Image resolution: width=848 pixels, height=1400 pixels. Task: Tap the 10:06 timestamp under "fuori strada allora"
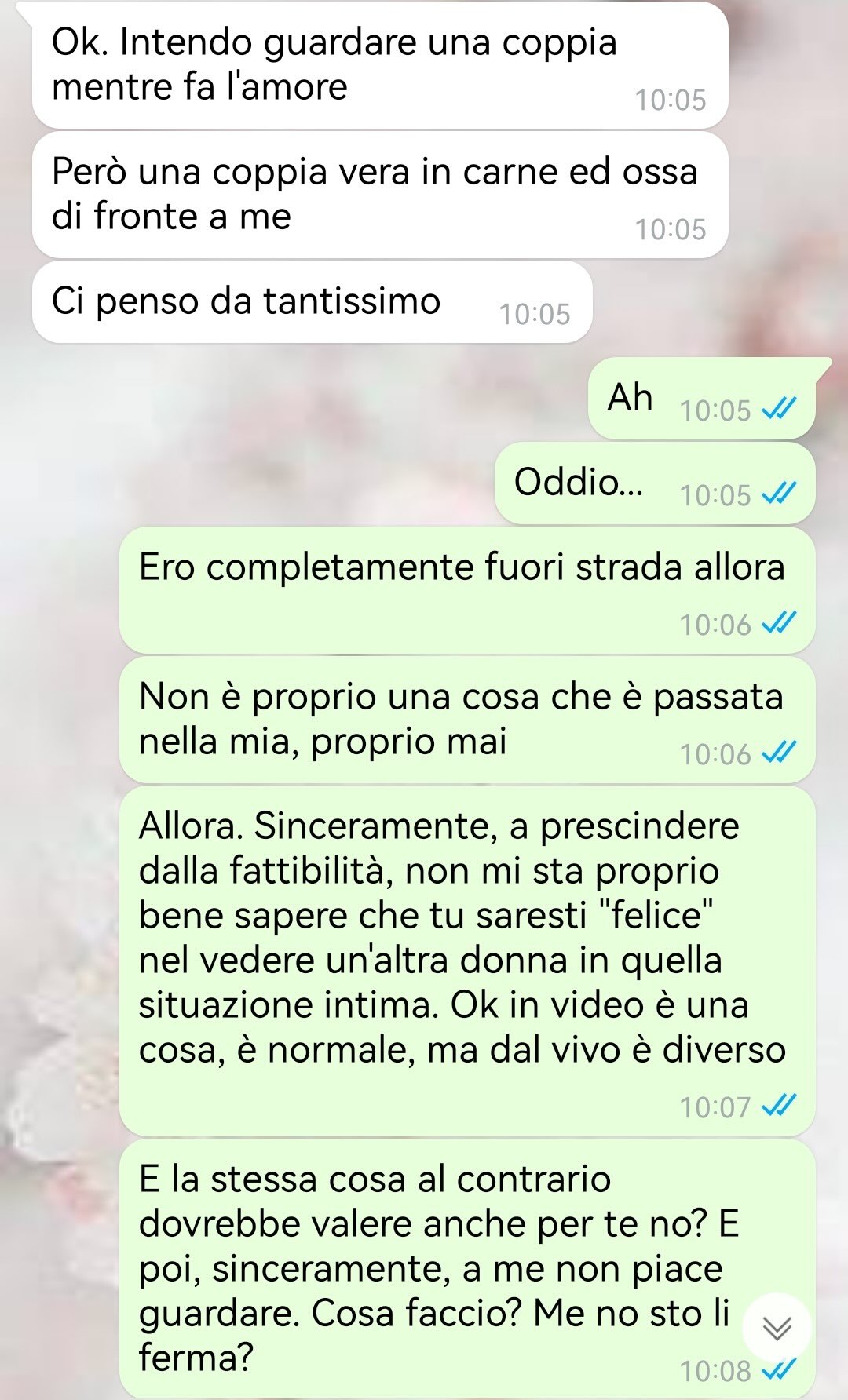click(x=715, y=625)
